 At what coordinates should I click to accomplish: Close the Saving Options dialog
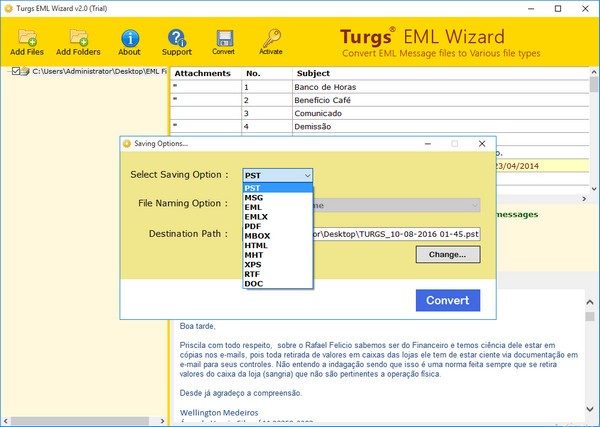[481, 143]
